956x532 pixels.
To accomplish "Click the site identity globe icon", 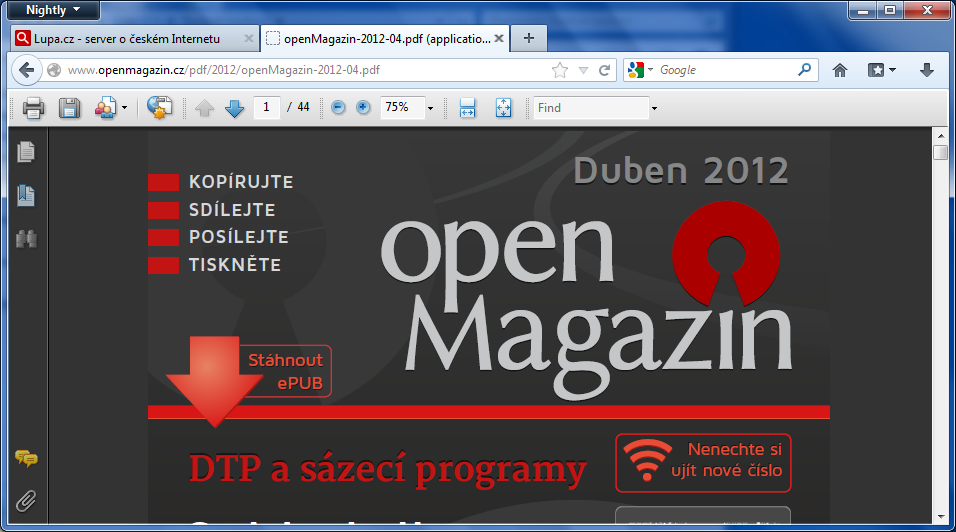I will (x=54, y=70).
